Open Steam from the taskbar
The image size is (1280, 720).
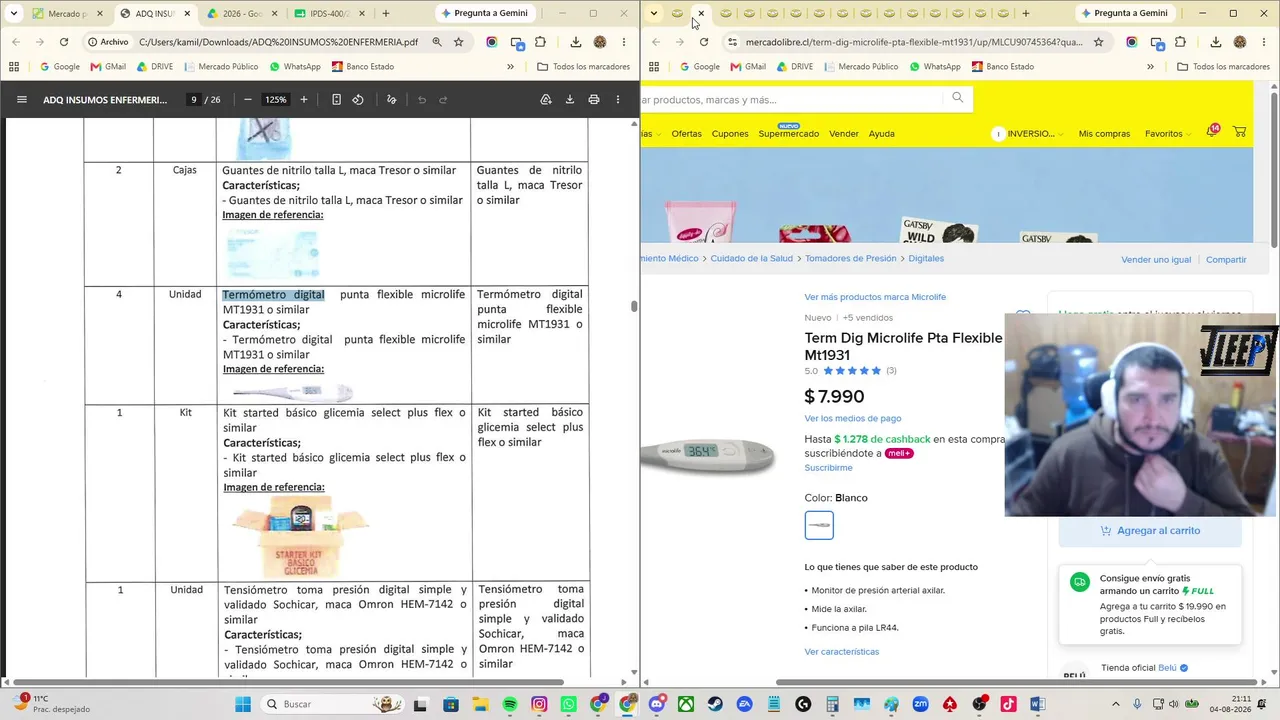tap(715, 704)
